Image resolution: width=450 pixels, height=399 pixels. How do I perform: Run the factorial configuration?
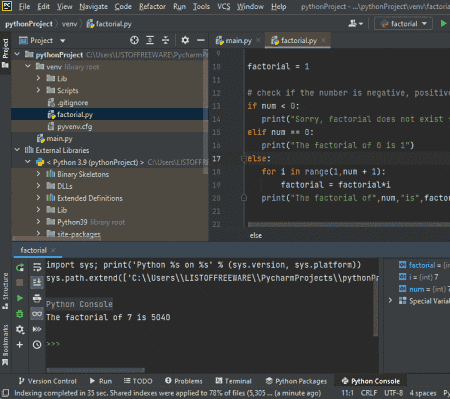click(x=443, y=24)
